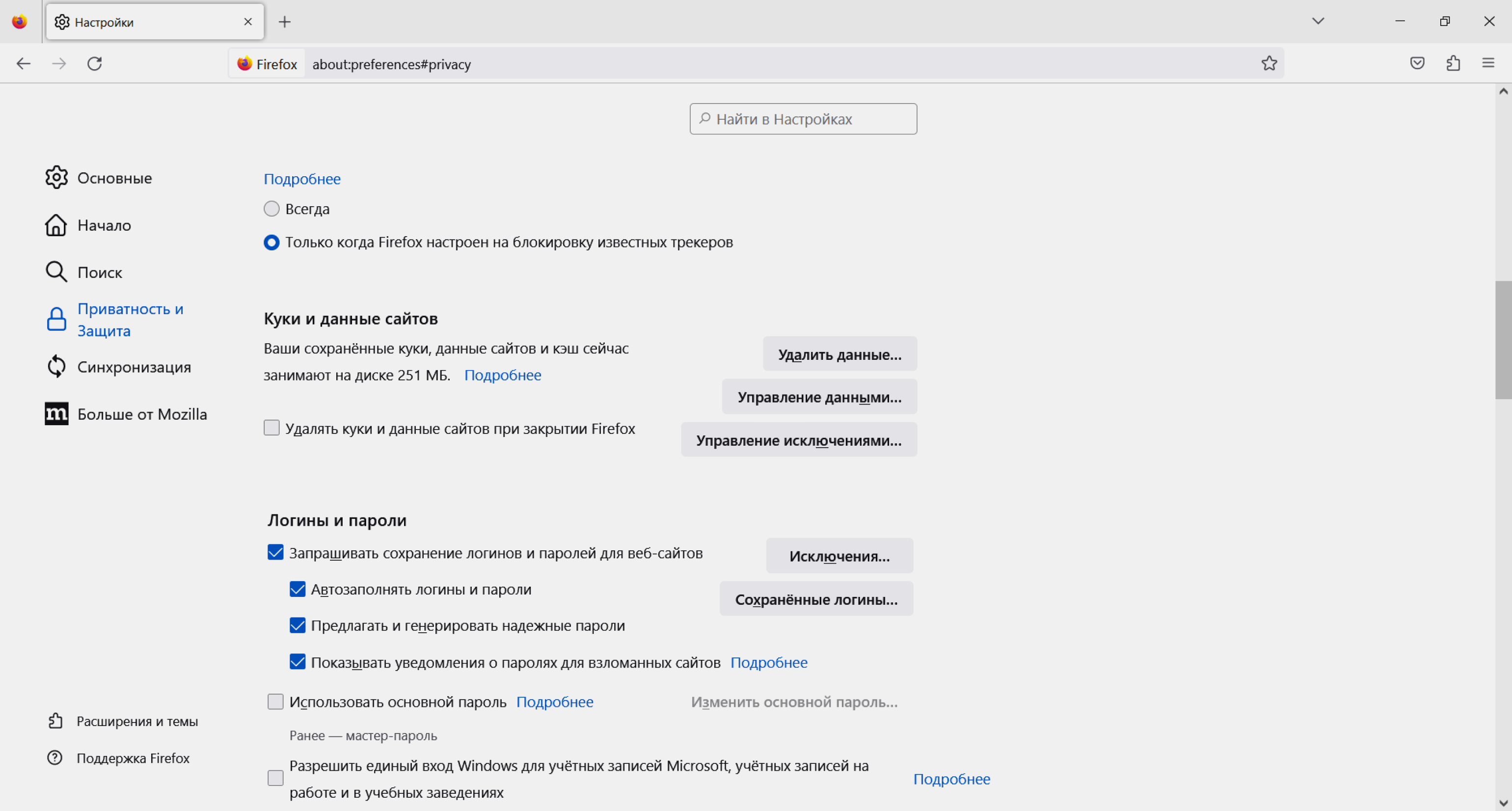Click the Ранее — мастер-пароль text
1512x811 pixels.
pyautogui.click(x=363, y=736)
